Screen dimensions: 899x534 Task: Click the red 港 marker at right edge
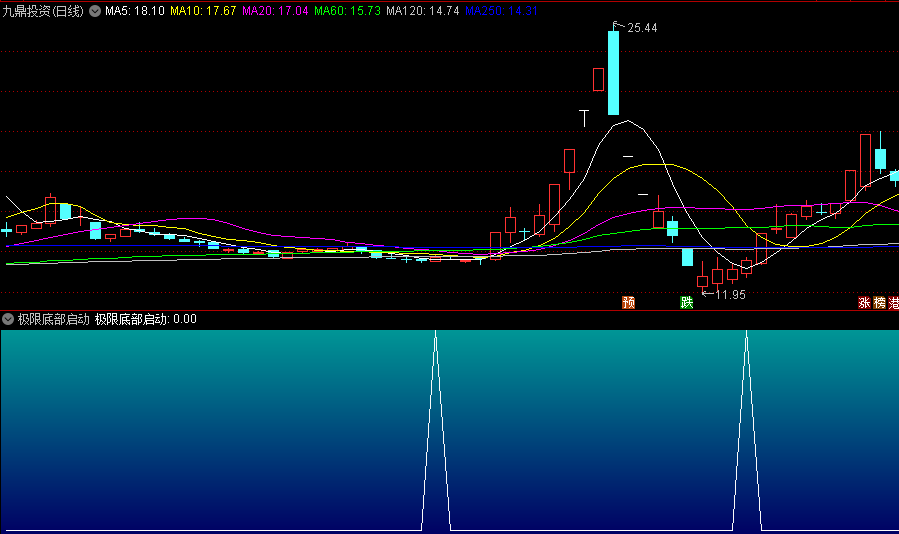[x=894, y=302]
